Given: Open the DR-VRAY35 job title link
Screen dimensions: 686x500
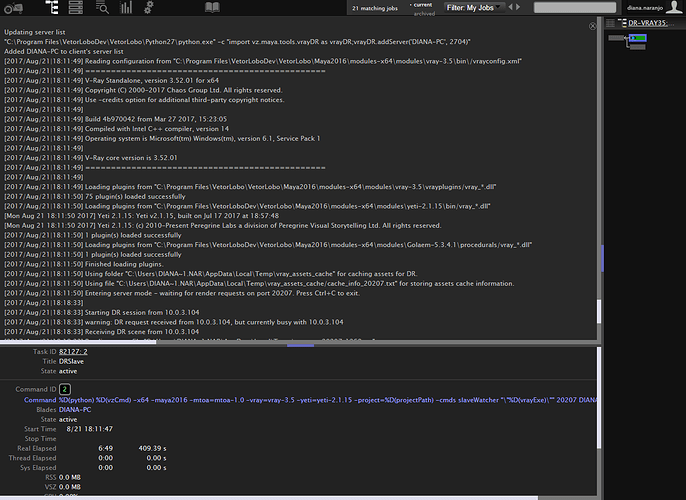Looking at the screenshot, I should click(648, 23).
